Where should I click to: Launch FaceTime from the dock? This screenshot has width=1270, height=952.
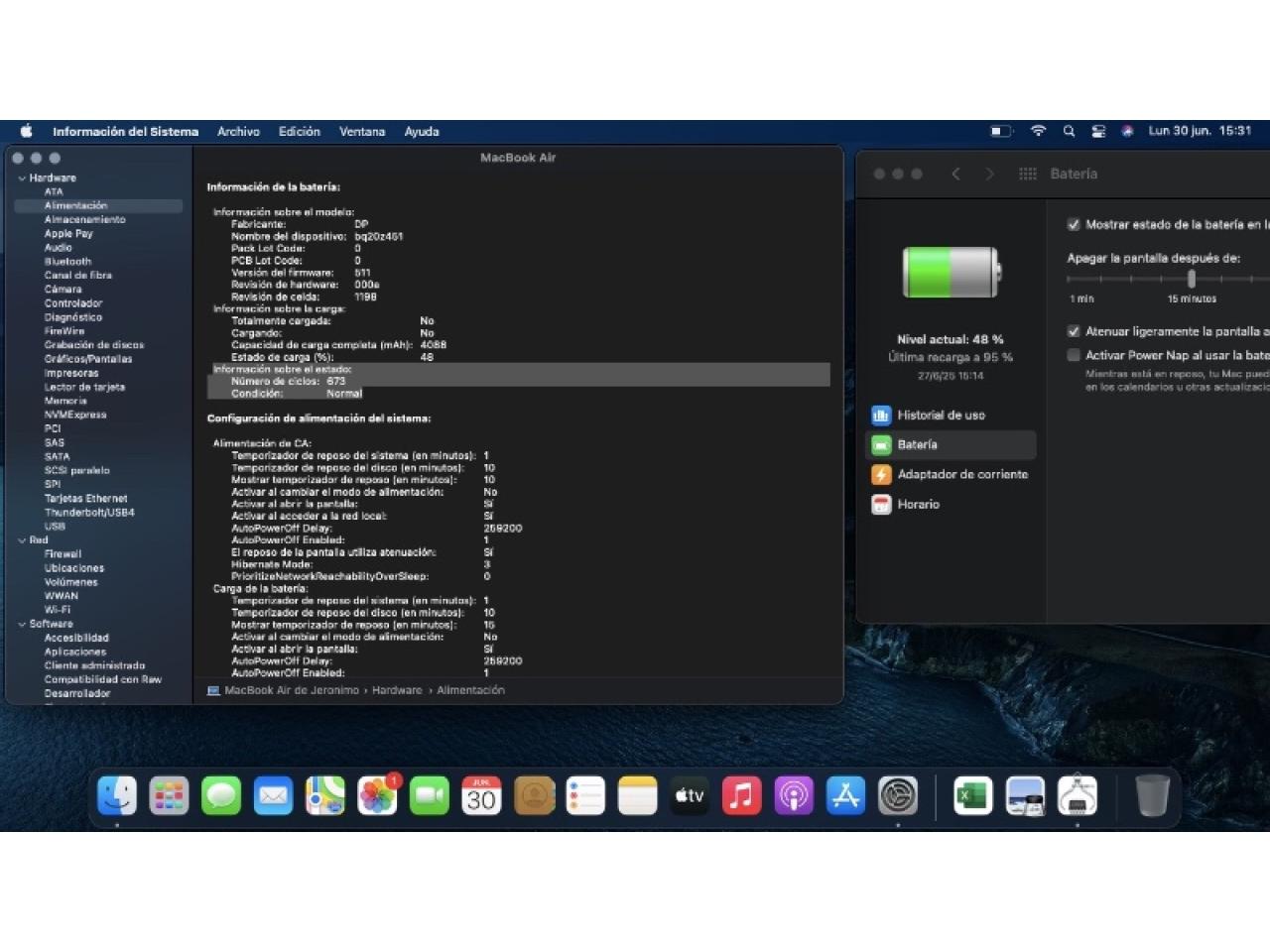(430, 795)
